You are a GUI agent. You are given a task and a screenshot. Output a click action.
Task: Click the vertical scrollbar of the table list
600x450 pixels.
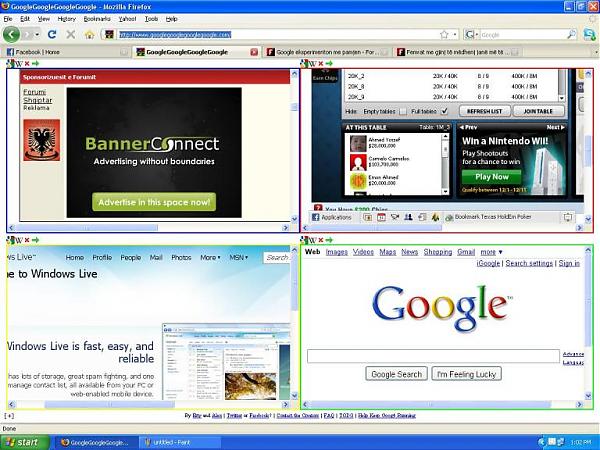561,85
